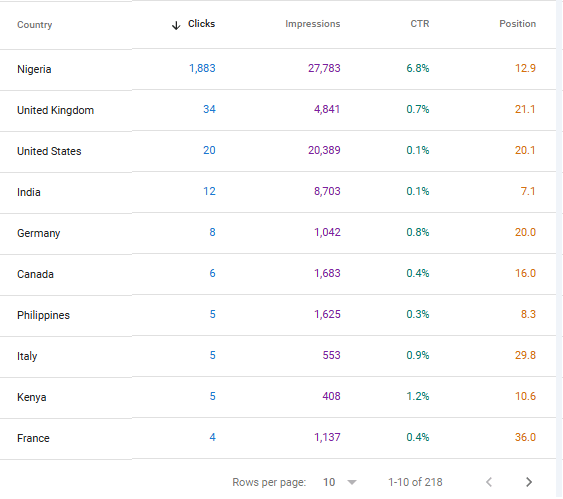Click Canada's 16.0 position value
Screen dimensions: 563x499
[x=525, y=273]
